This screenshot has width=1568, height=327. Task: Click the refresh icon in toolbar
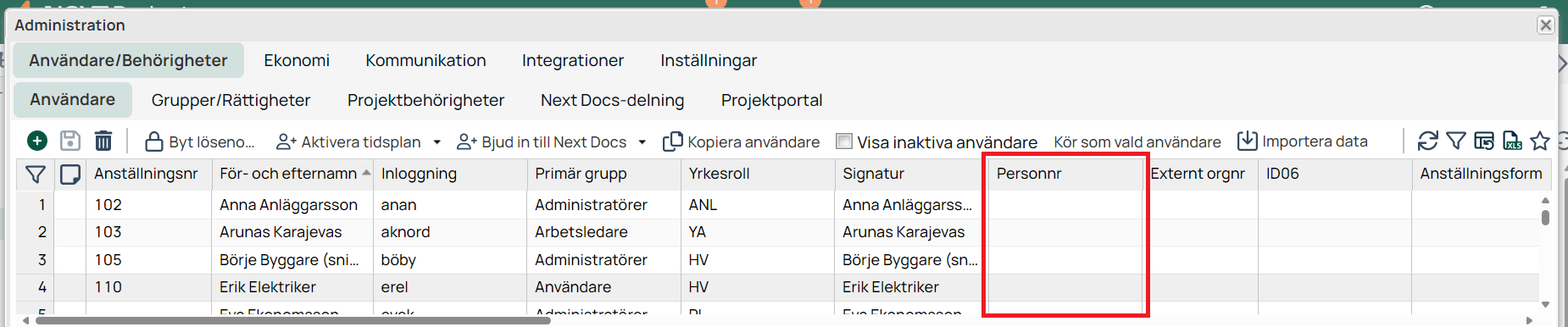click(x=1428, y=141)
